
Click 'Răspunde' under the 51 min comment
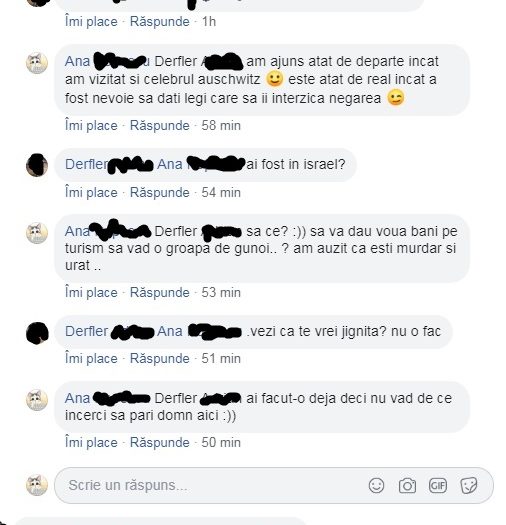click(159, 359)
